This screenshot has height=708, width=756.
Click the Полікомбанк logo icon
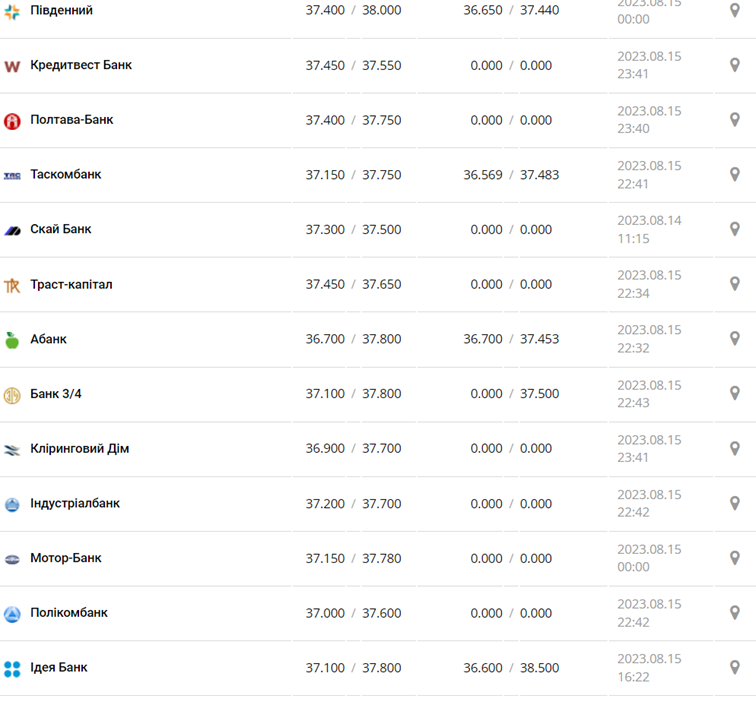pos(12,613)
